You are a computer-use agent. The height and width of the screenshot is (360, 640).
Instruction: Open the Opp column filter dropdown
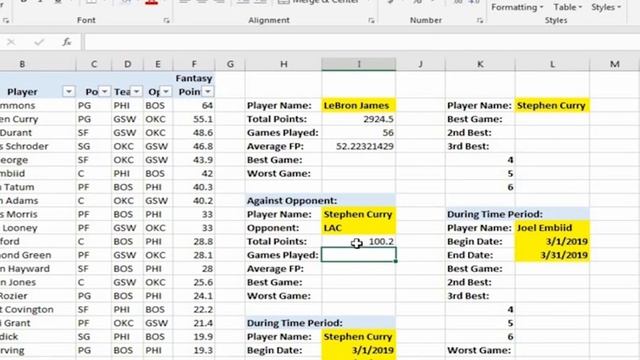[x=166, y=91]
